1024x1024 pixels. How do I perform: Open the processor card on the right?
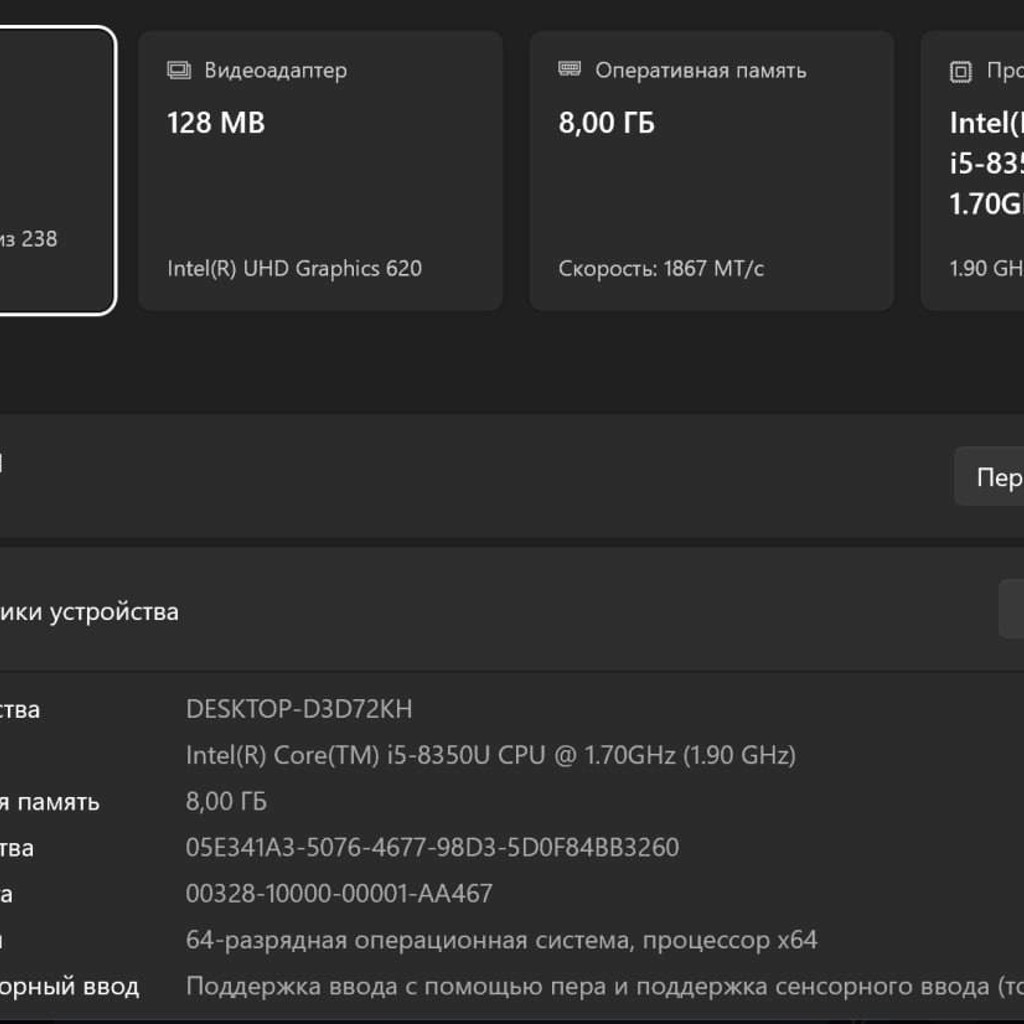(x=972, y=170)
